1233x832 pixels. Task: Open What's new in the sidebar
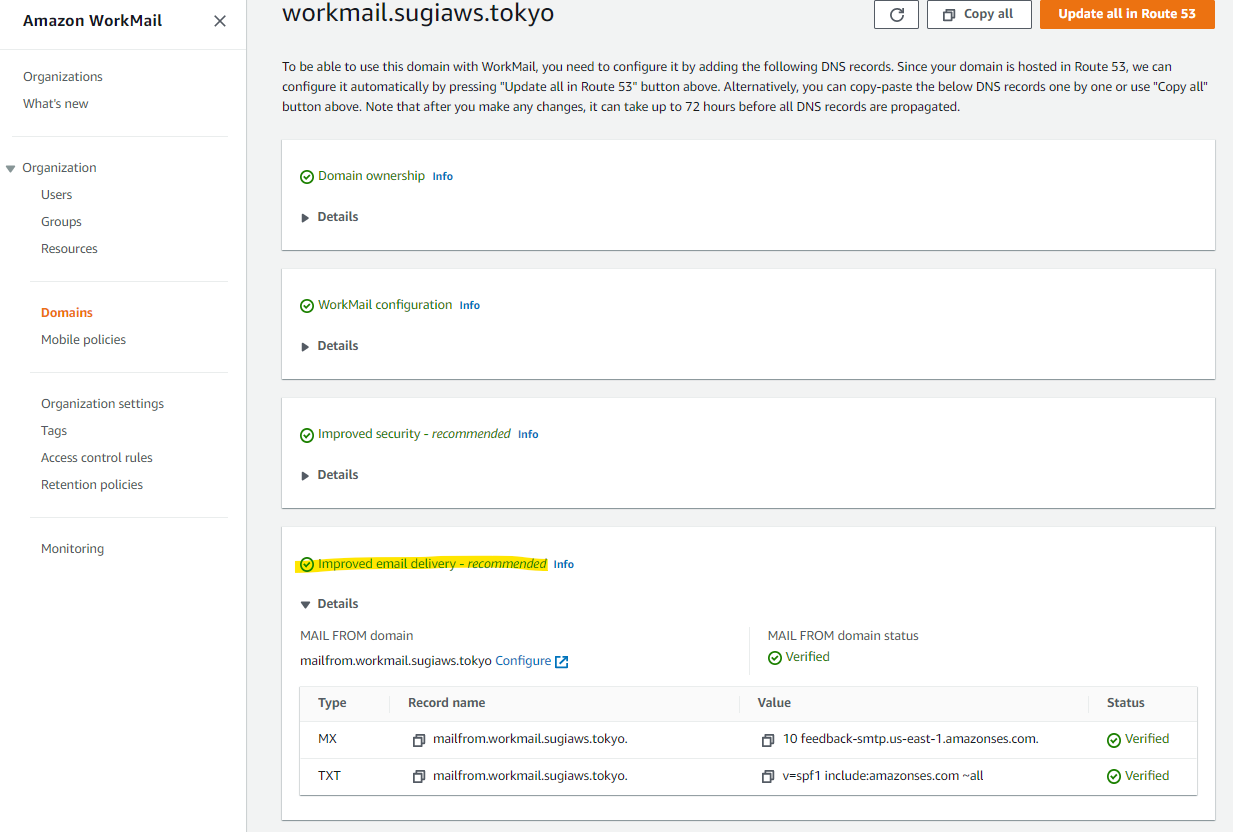point(56,104)
